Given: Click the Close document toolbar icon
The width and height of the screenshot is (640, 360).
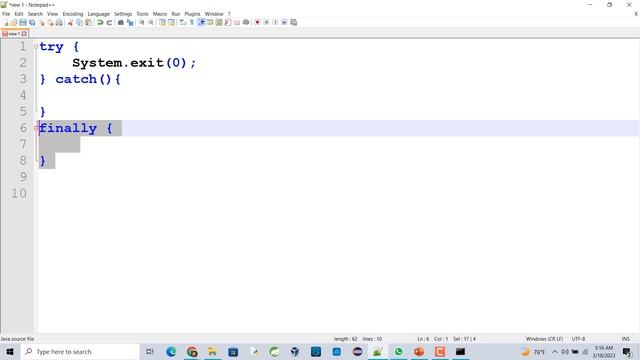Looking at the screenshot, I should [x=41, y=22].
